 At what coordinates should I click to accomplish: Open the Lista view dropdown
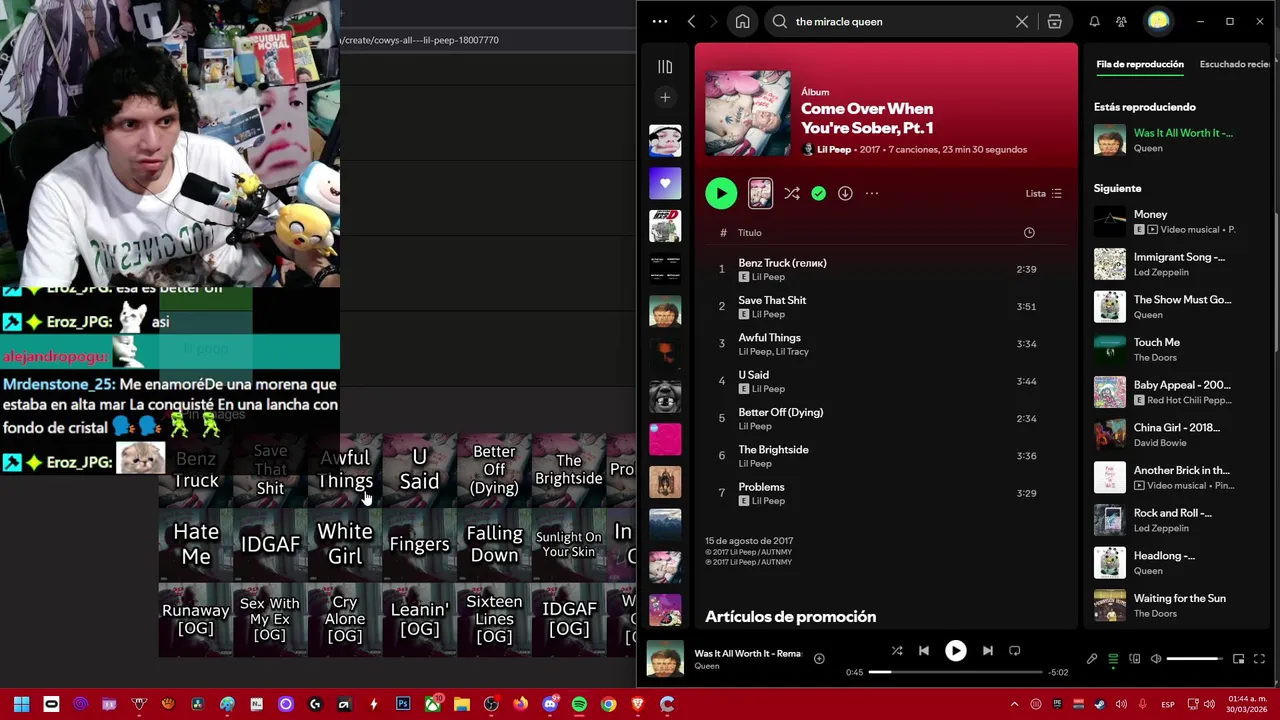coord(1044,193)
